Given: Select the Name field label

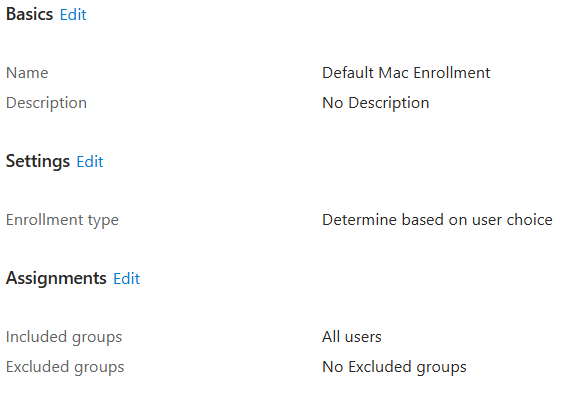Looking at the screenshot, I should pos(27,73).
